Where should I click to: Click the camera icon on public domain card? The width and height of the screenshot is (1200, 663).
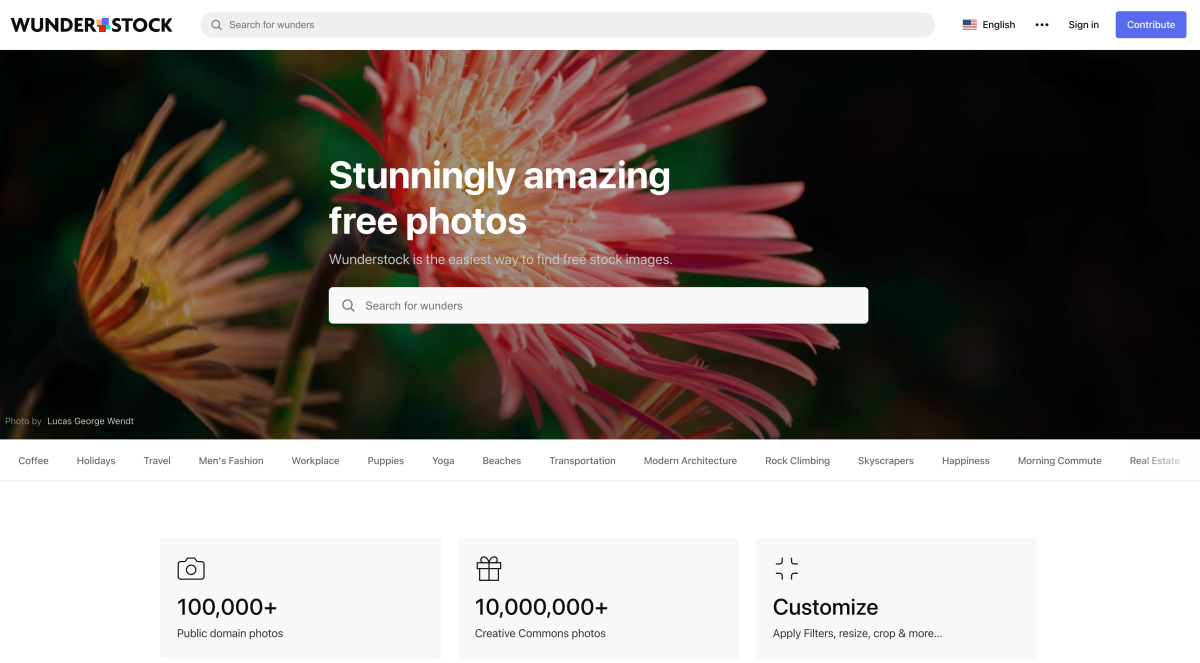(191, 569)
